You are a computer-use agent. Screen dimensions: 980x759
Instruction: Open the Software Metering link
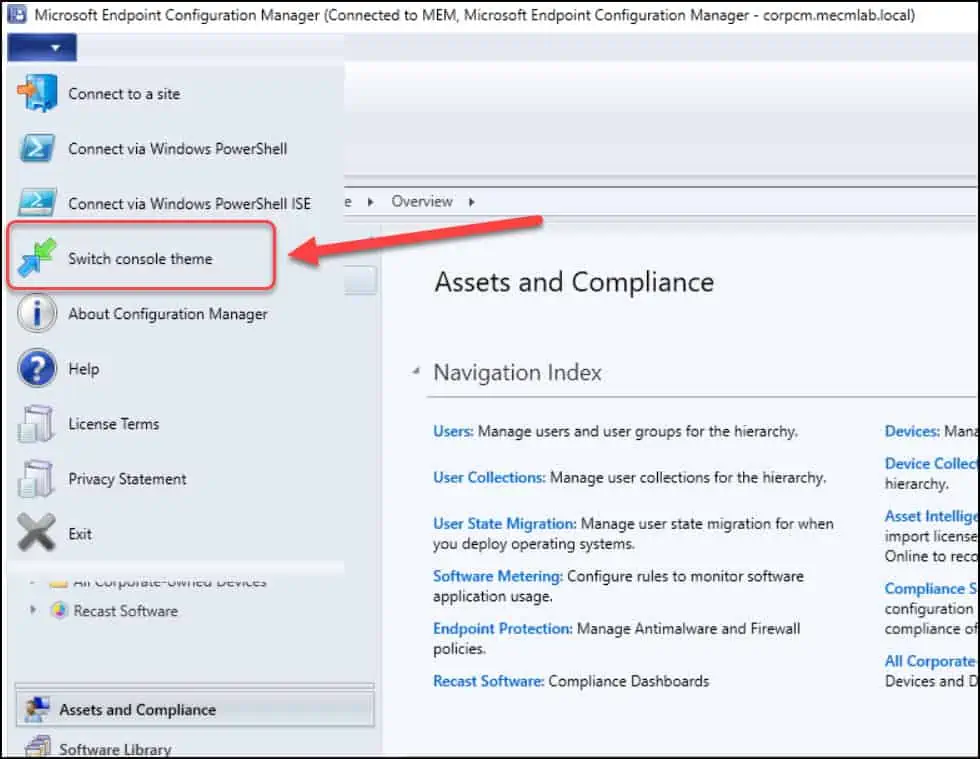tap(498, 576)
